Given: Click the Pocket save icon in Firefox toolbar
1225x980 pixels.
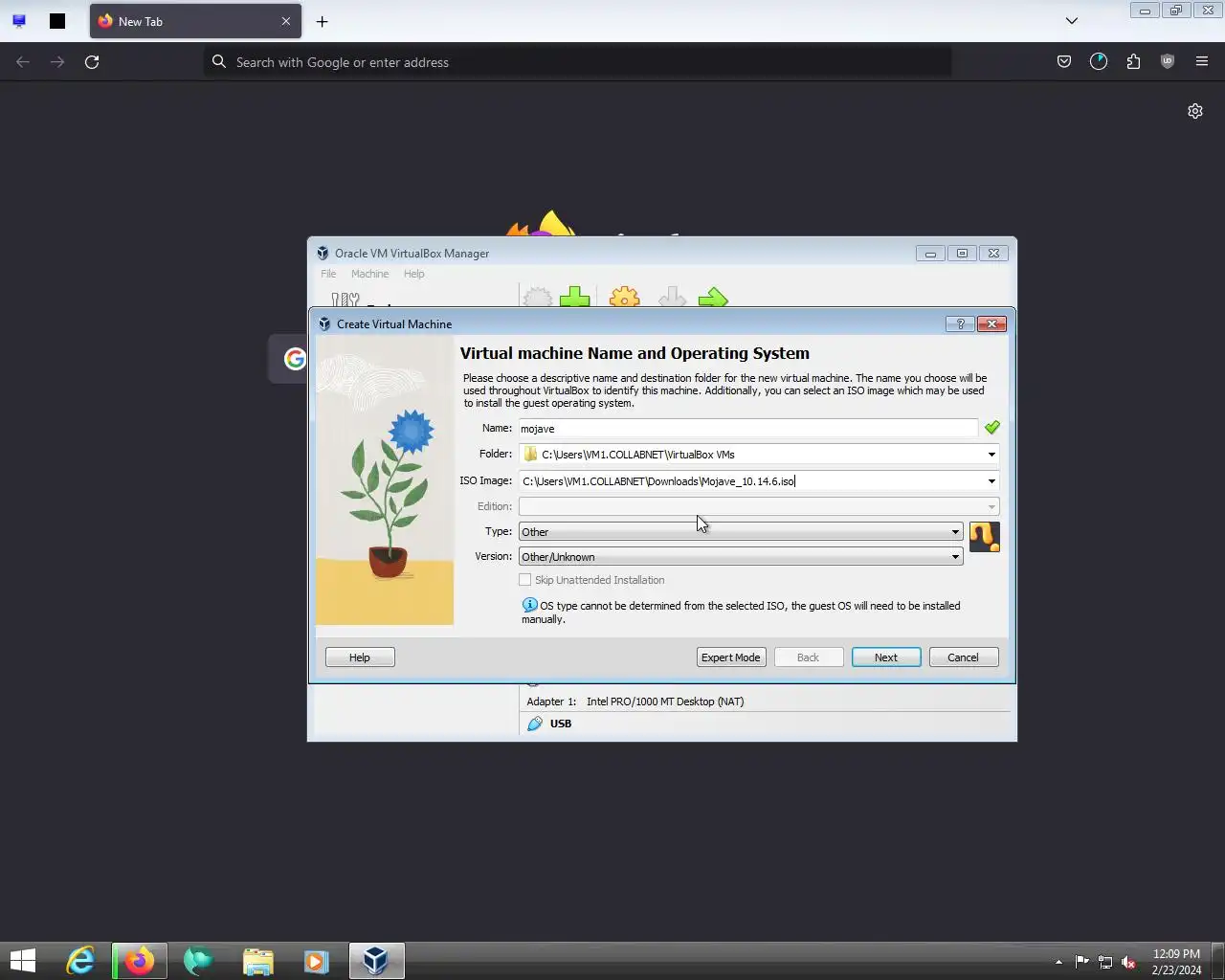Looking at the screenshot, I should (x=1064, y=61).
